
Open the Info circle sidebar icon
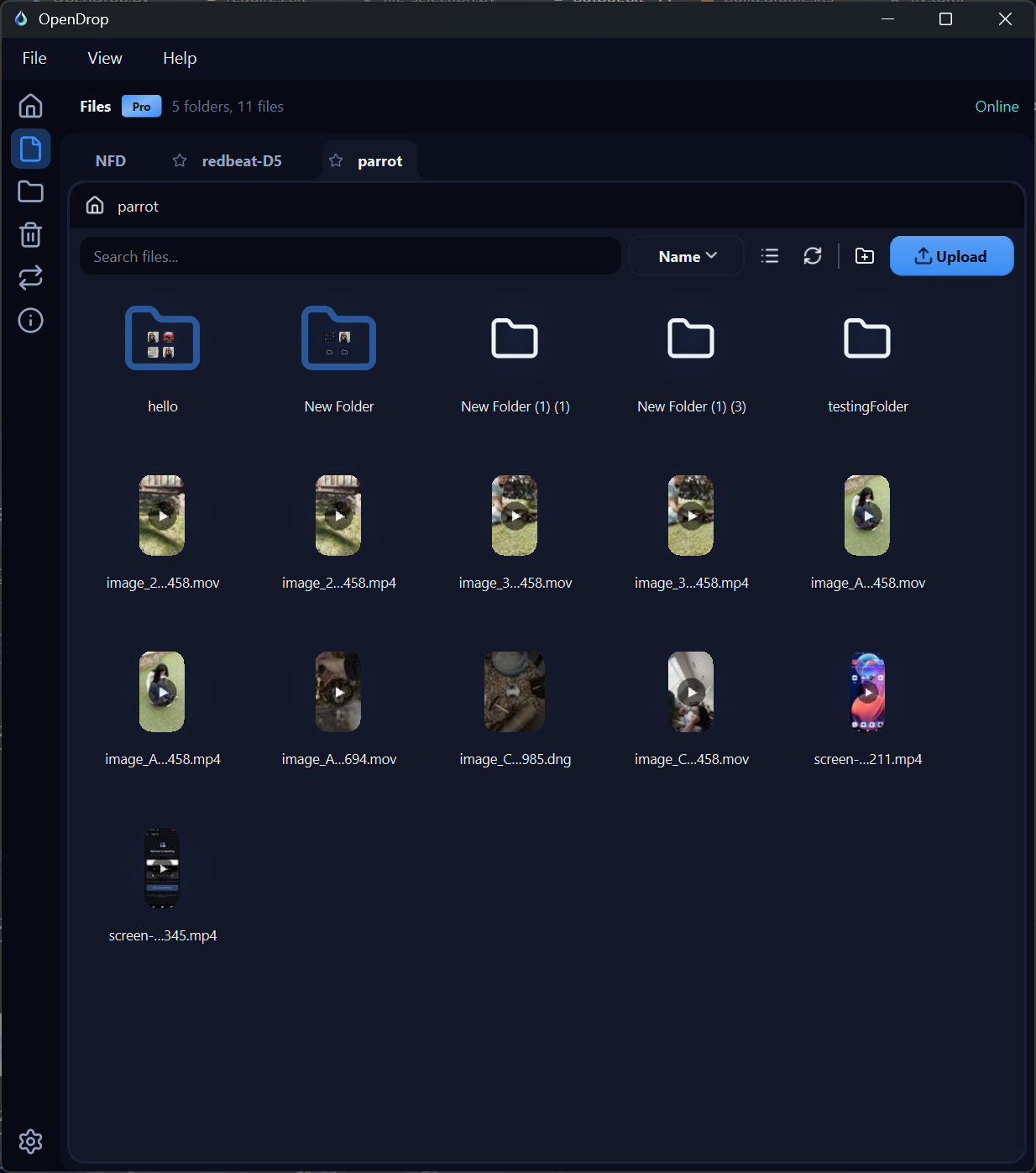click(30, 320)
